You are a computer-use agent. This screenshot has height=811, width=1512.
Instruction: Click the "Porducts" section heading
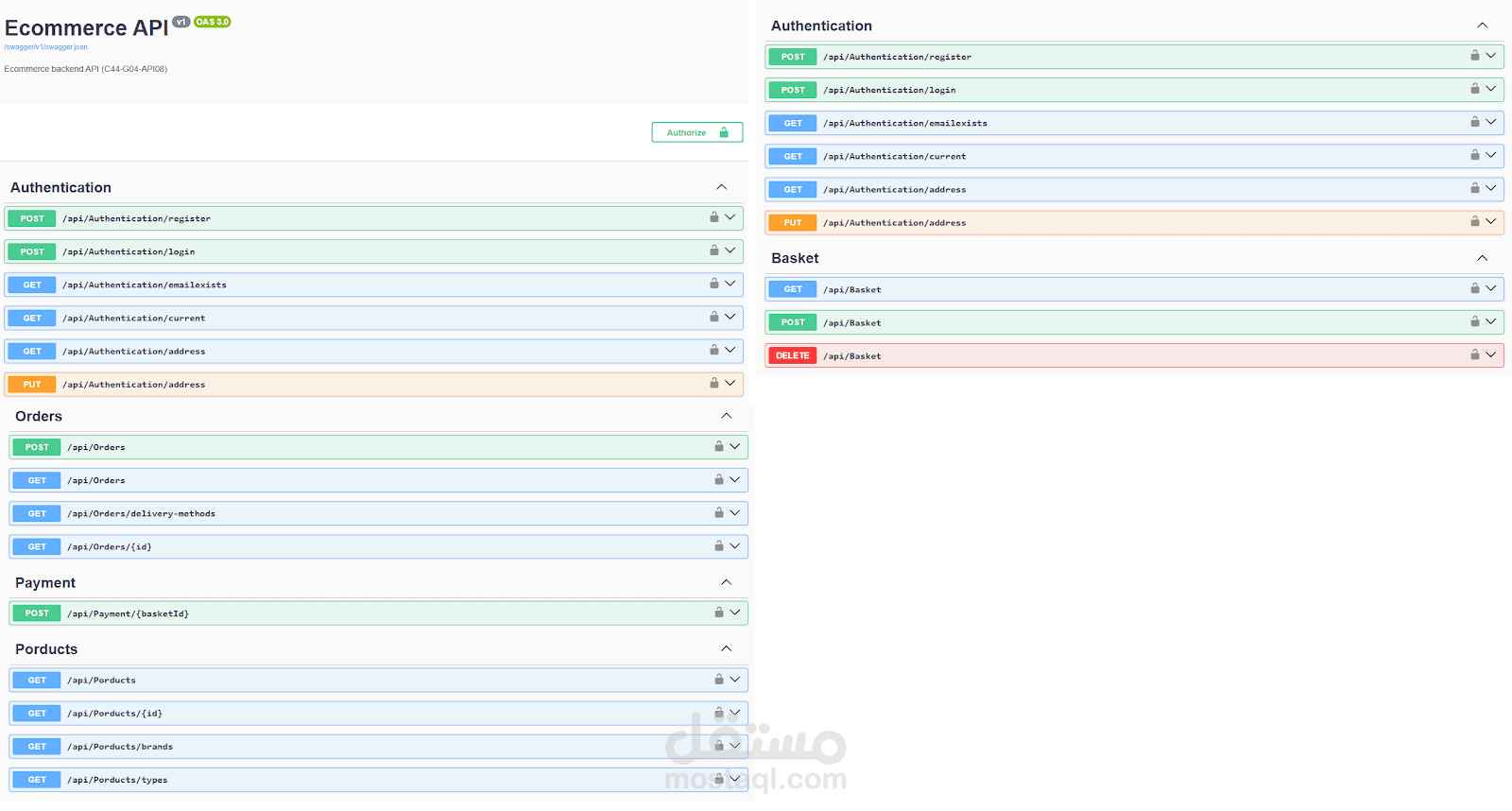point(46,649)
